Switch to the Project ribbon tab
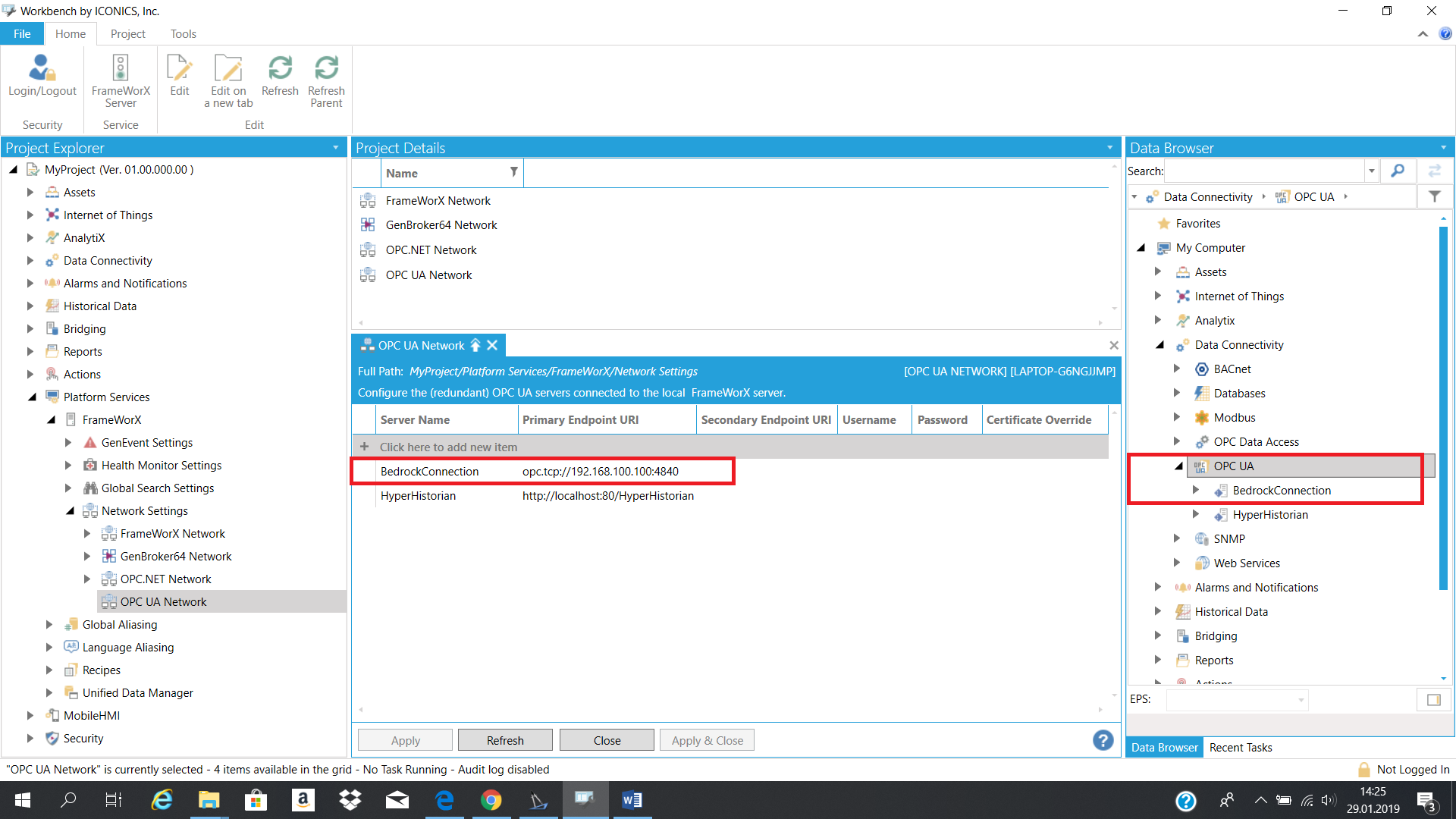Screen dimensions: 1456x819 tap(127, 34)
